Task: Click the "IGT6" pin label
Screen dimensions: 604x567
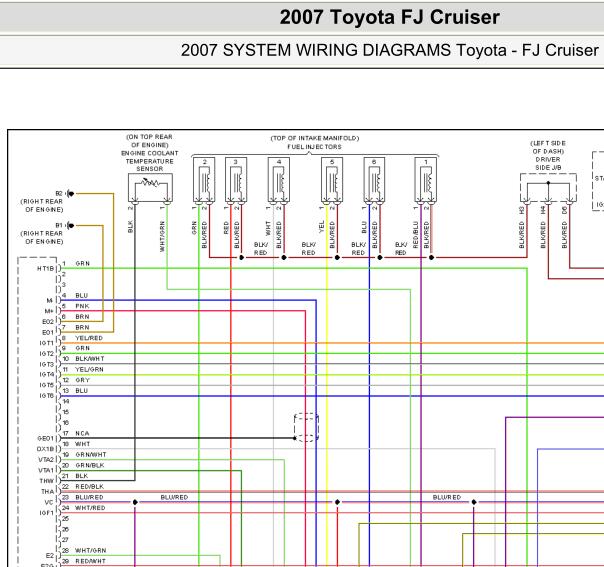Action: [47, 396]
